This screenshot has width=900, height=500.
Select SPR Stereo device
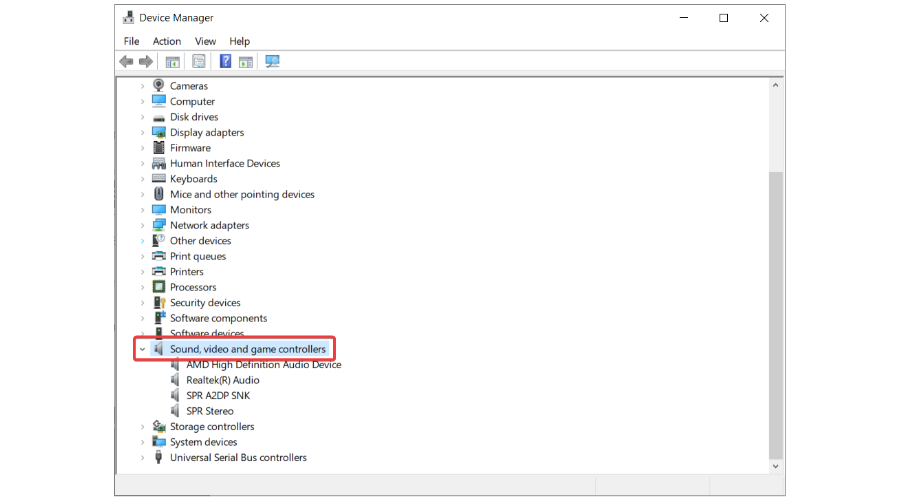point(210,411)
